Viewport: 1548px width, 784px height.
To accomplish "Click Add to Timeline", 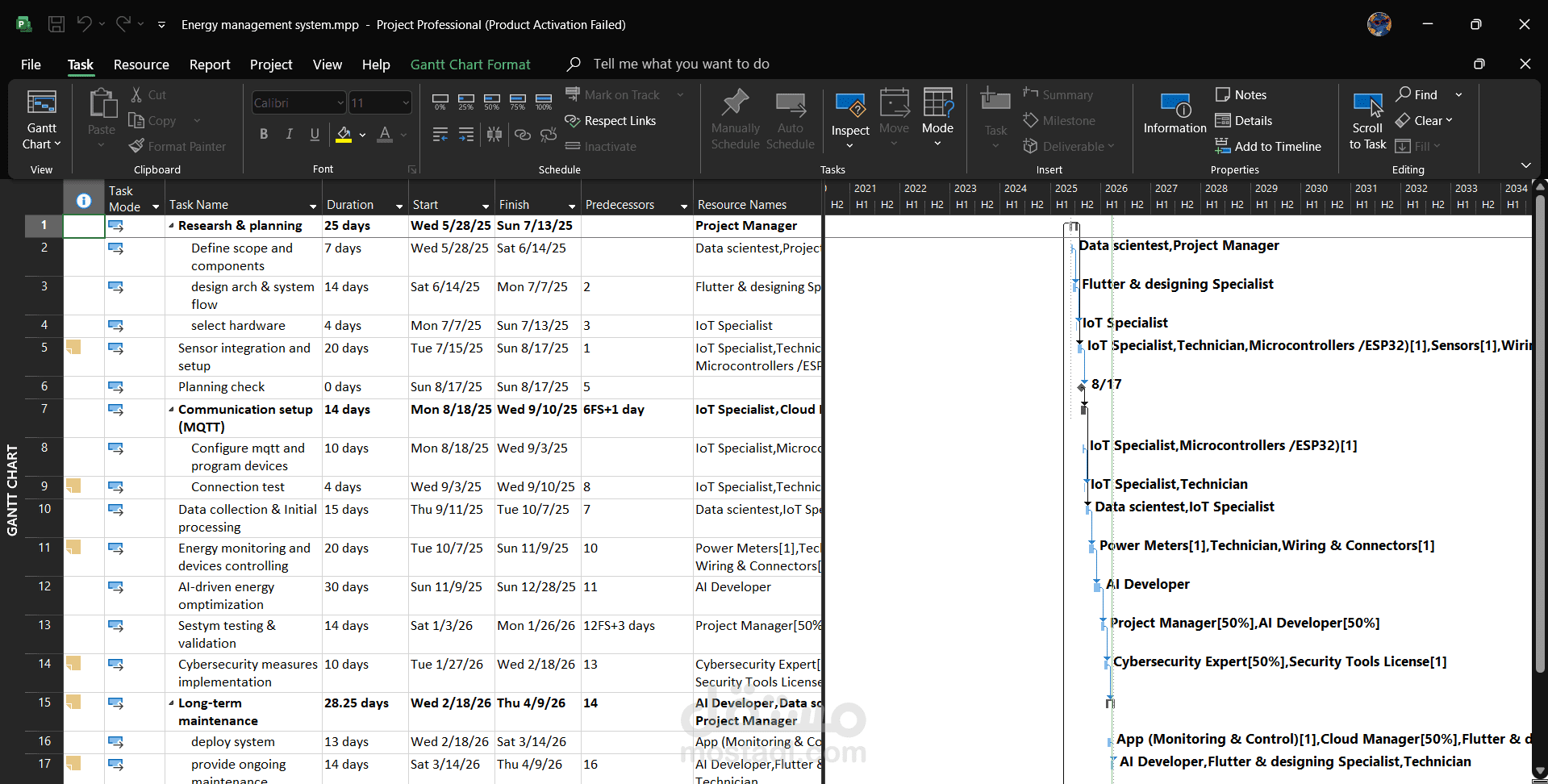I will click(x=1268, y=146).
